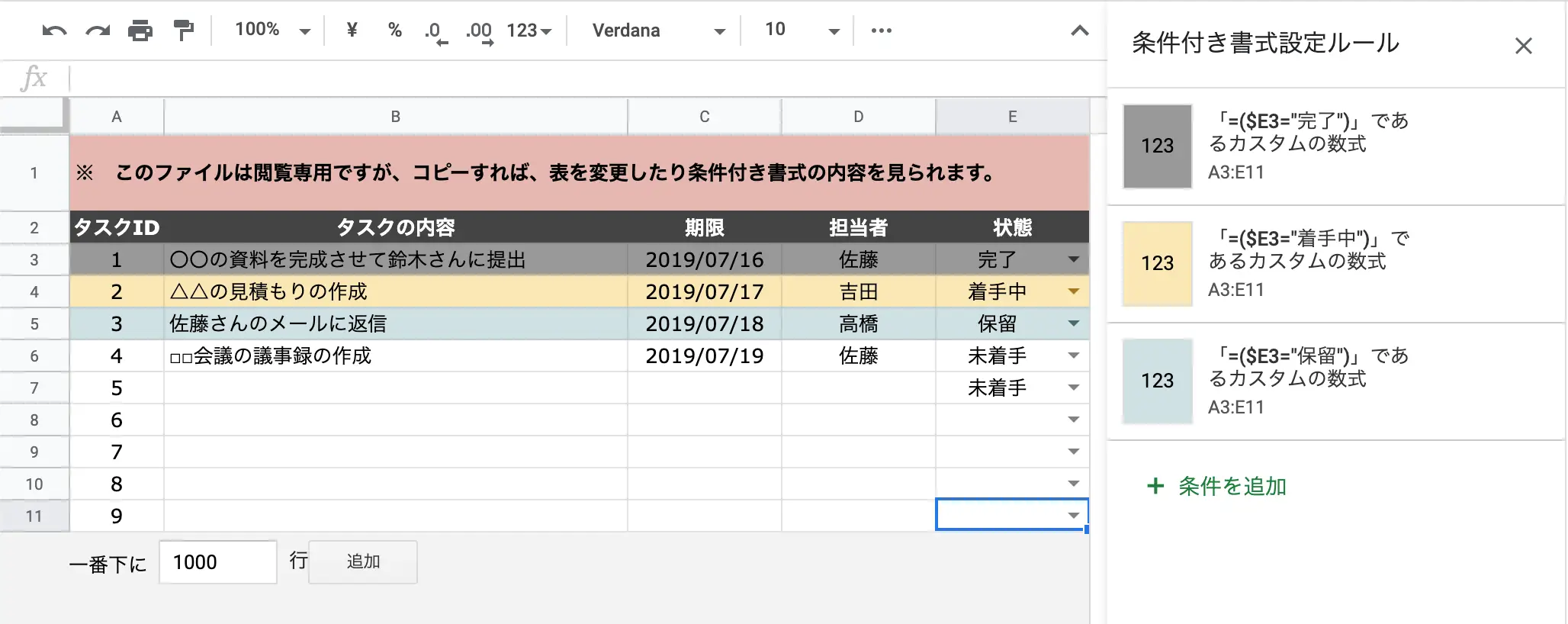Open the 完了 conditional format rule
Viewport: 1568px width, 624px height.
1336,146
